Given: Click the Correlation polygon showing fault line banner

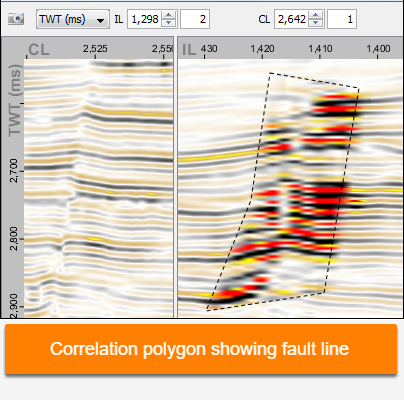Looking at the screenshot, I should [x=201, y=349].
